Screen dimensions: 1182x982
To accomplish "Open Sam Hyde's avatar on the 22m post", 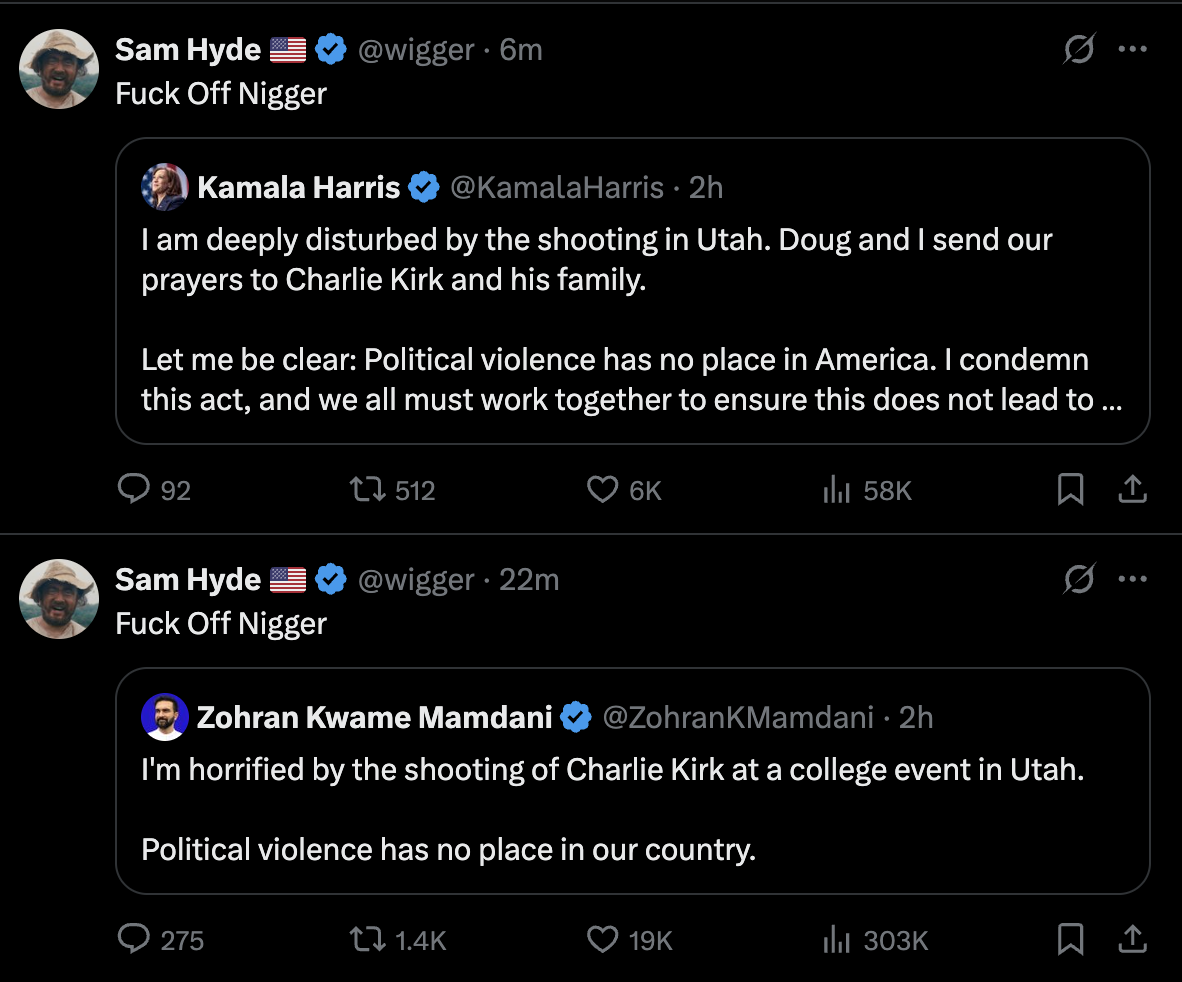I will coord(59,599).
